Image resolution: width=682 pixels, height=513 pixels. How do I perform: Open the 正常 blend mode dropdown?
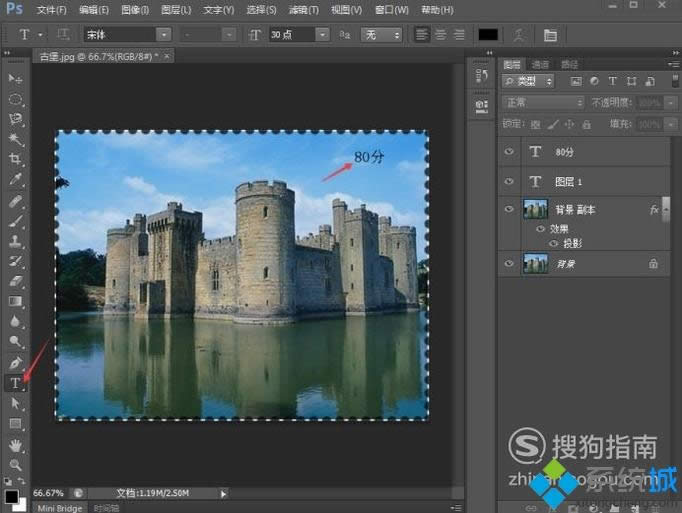tap(543, 103)
